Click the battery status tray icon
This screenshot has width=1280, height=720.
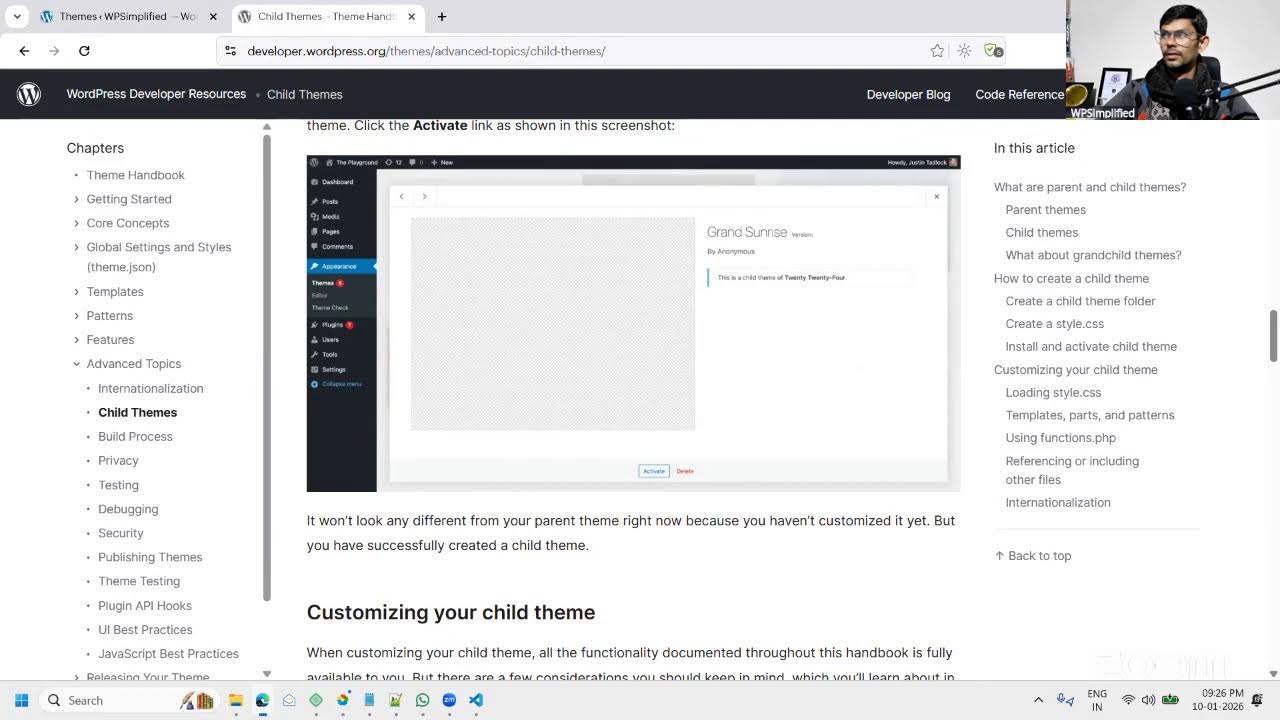[x=1170, y=700]
